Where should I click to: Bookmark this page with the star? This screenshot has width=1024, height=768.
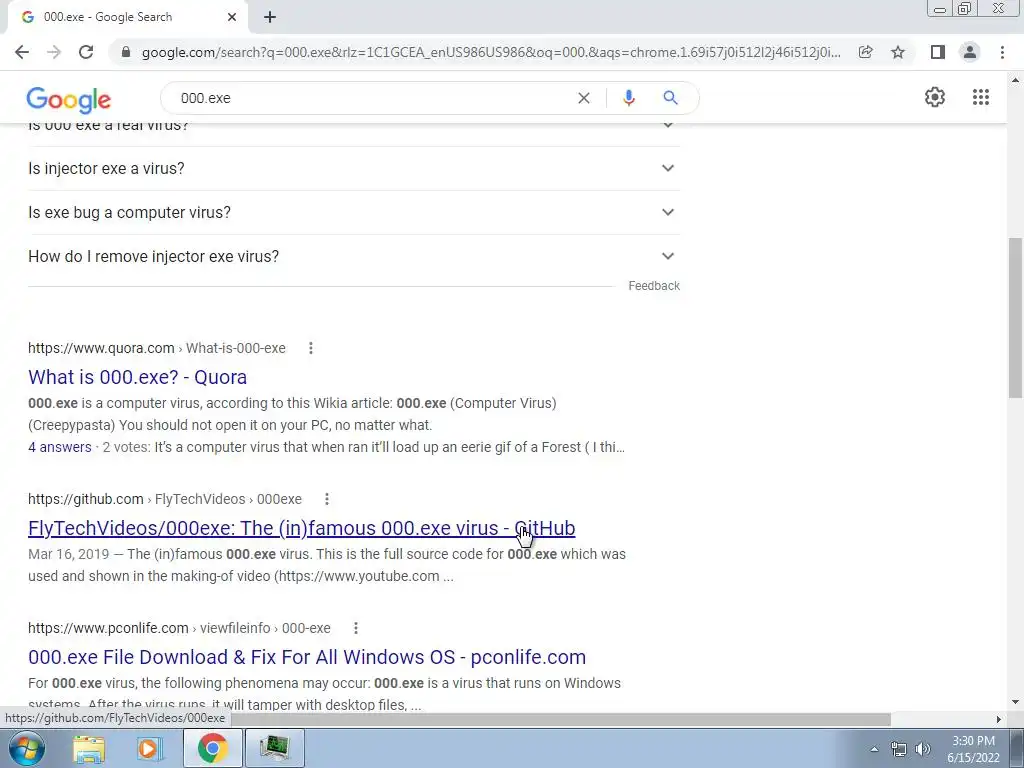pyautogui.click(x=898, y=52)
